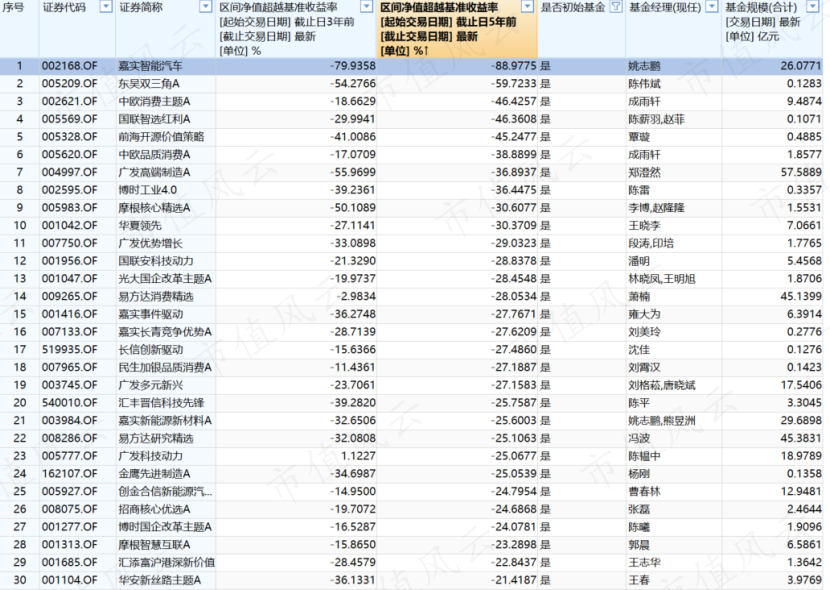
Task: Select fund name 民生加银品质消费A
Action: point(165,367)
